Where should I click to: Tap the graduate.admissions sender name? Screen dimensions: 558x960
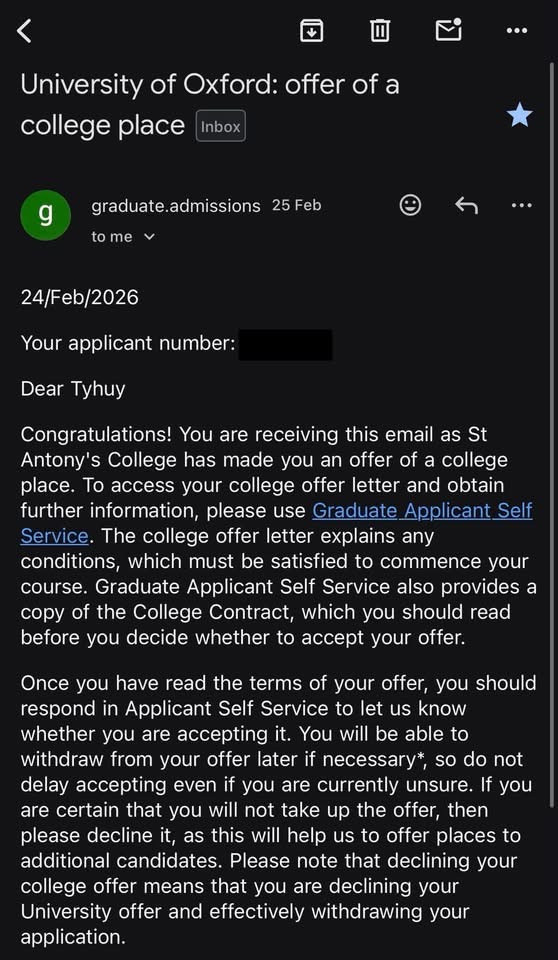pos(176,206)
